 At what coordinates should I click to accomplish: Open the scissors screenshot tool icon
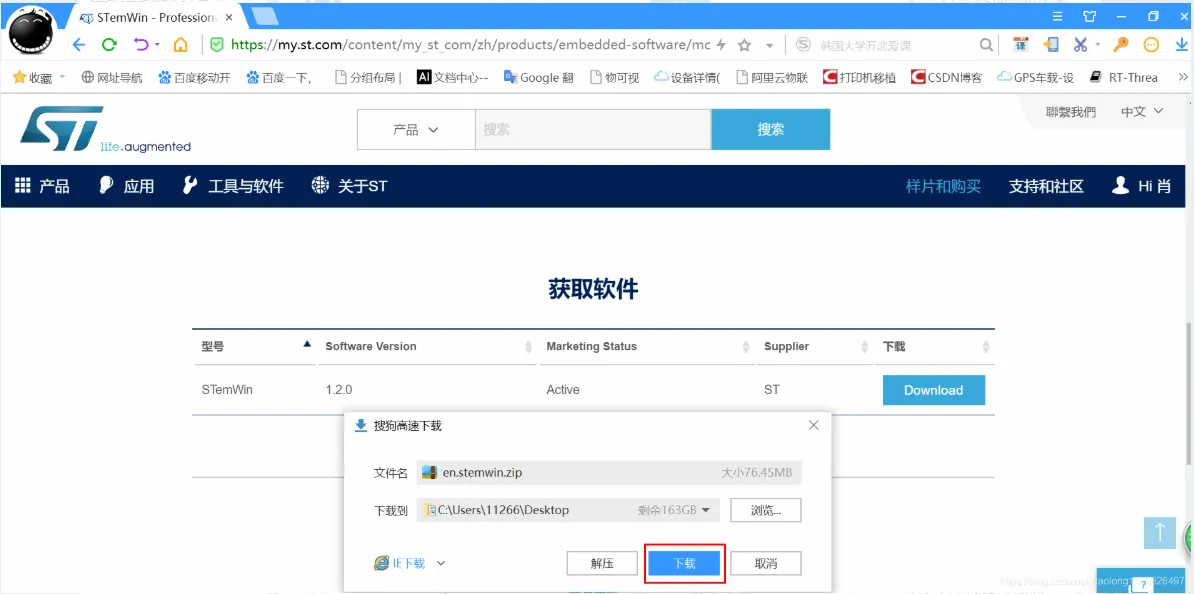click(1081, 45)
